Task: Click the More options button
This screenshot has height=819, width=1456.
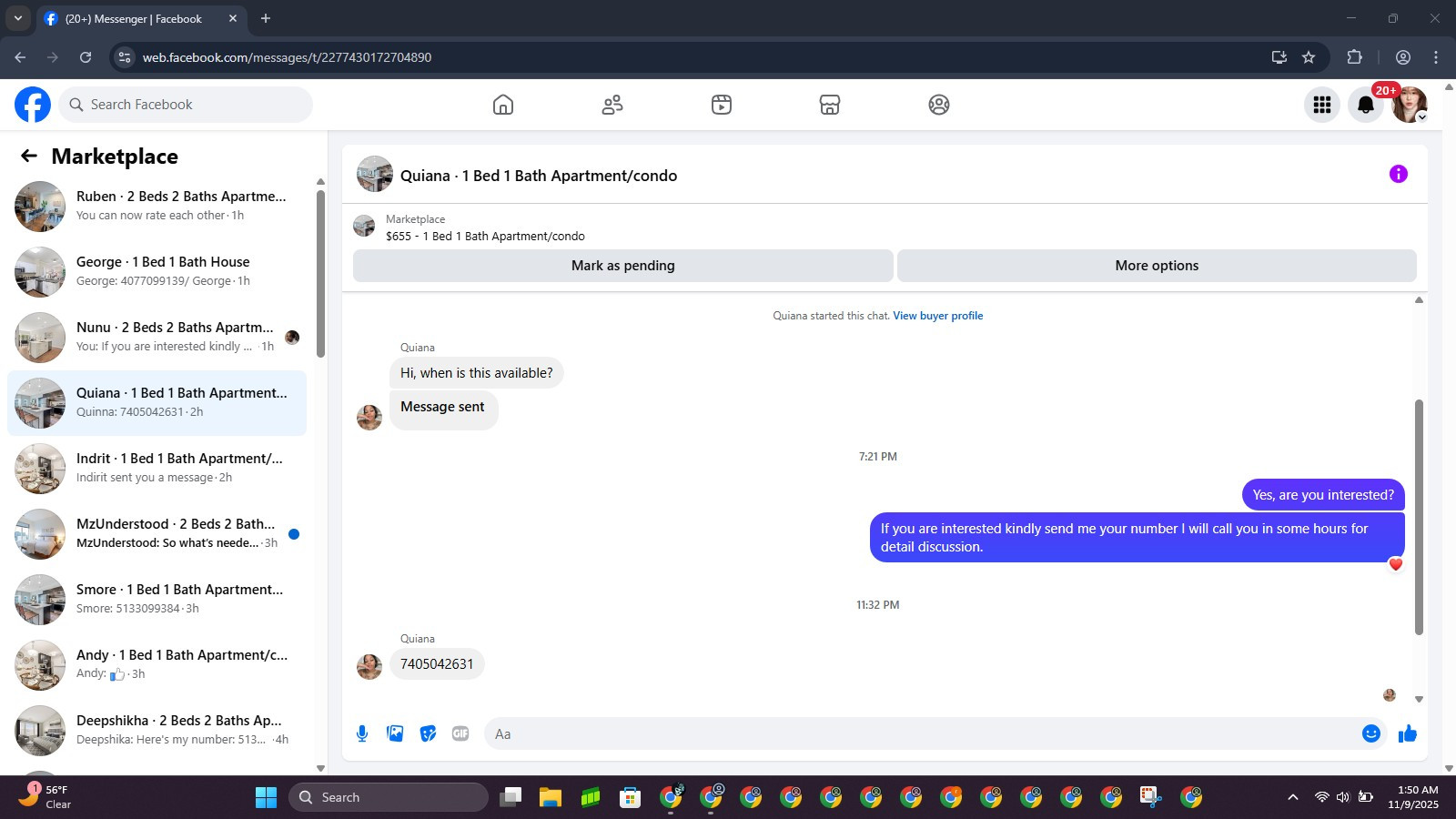Action: pyautogui.click(x=1157, y=266)
